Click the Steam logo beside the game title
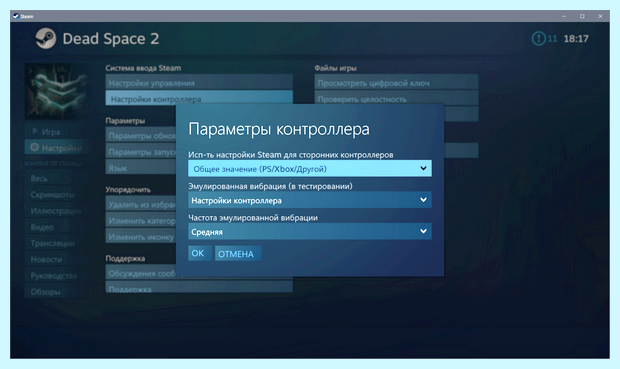 [x=45, y=38]
